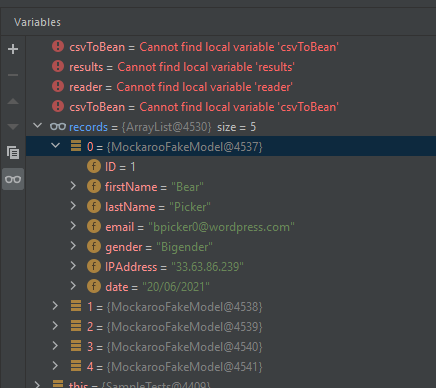Image resolution: width=436 pixels, height=388 pixels.
Task: Click the field icon next to lastName
Action: coord(94,206)
